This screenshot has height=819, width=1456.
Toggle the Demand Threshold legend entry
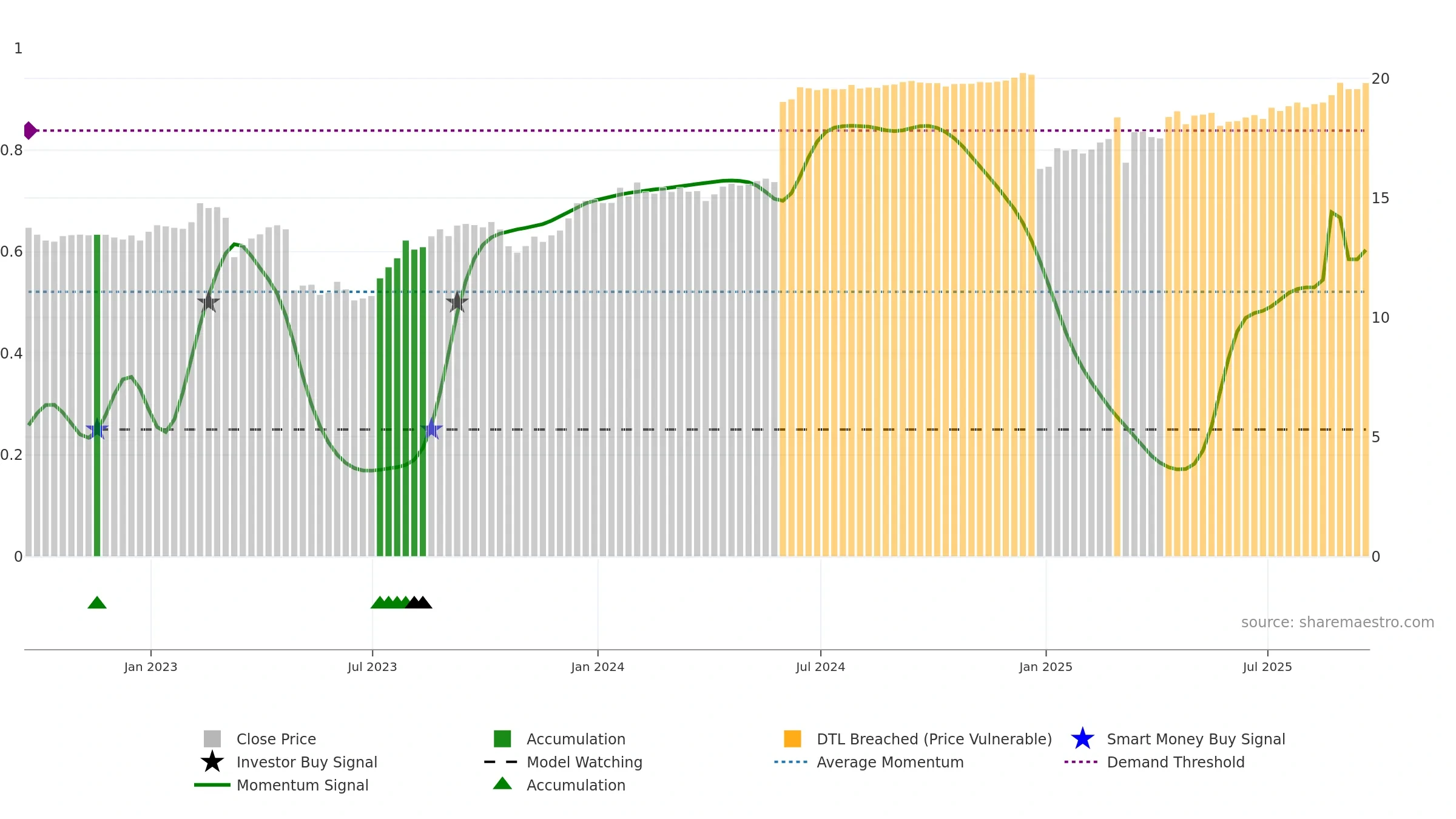(x=1175, y=762)
